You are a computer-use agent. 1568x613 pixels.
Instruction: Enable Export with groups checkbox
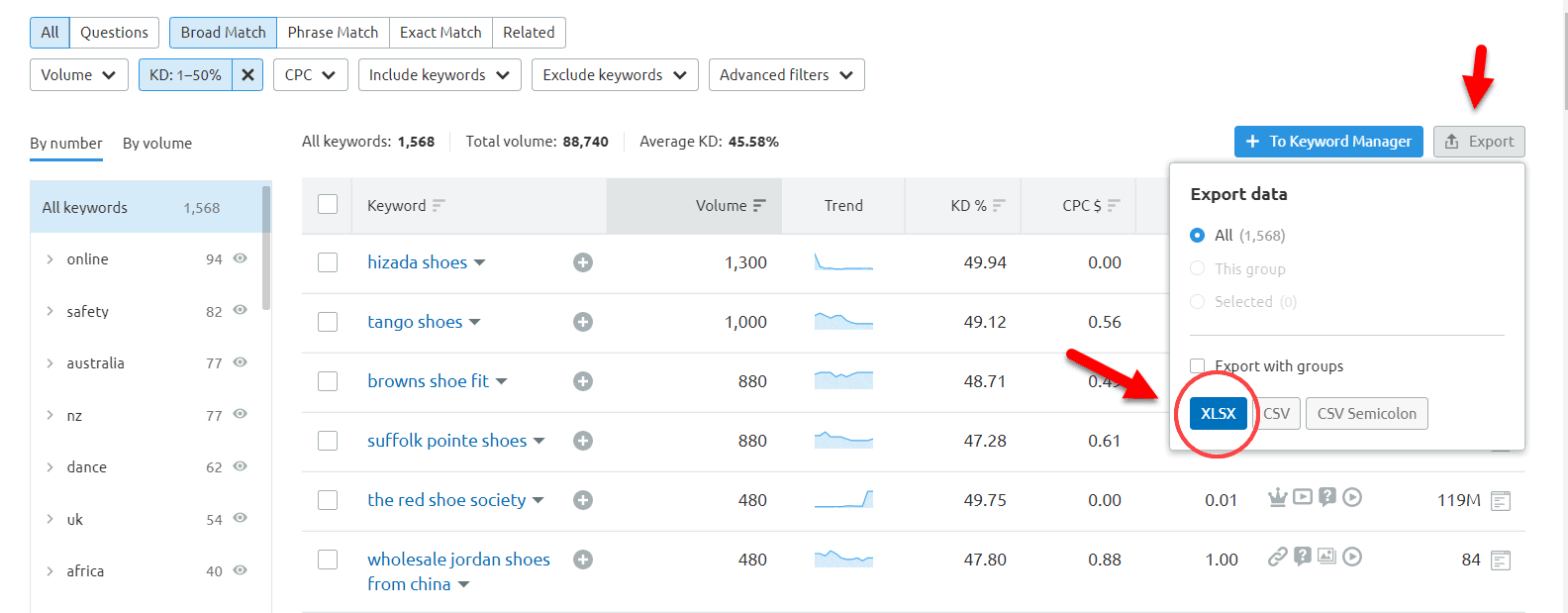(x=1198, y=365)
